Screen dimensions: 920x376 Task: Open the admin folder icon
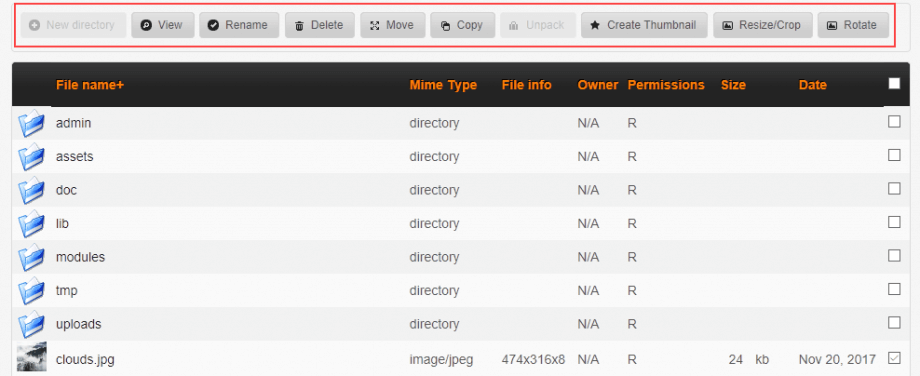[31, 123]
